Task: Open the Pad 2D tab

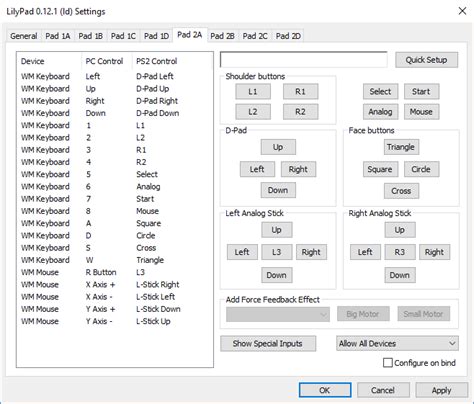Action: 288,36
